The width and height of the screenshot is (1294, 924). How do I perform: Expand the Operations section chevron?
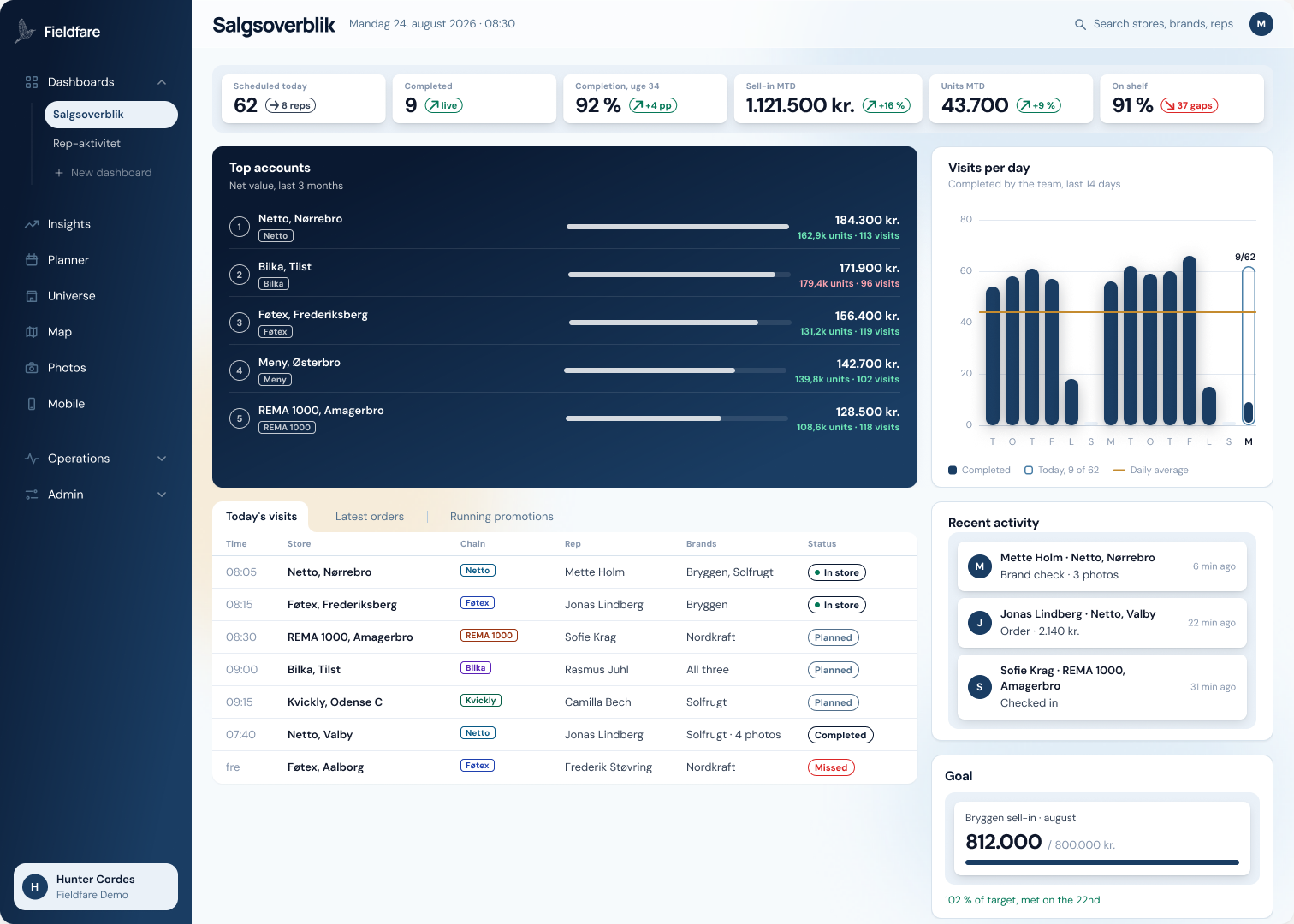[162, 459]
